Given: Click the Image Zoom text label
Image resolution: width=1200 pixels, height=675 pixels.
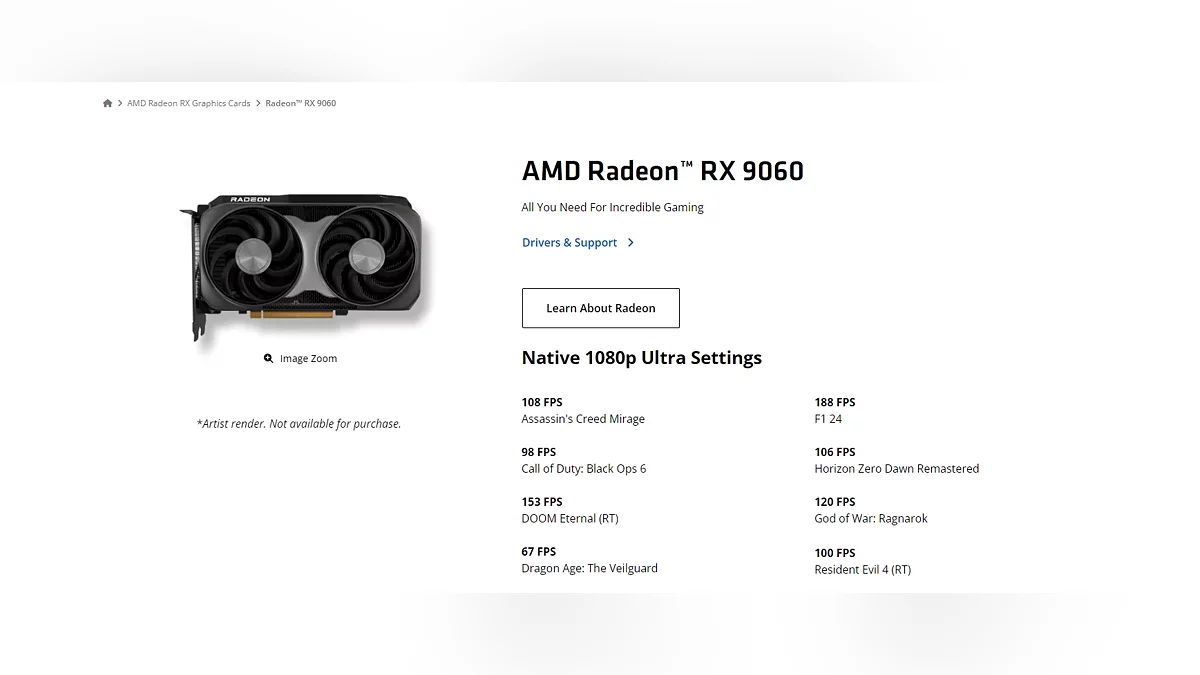Looking at the screenshot, I should [x=308, y=359].
